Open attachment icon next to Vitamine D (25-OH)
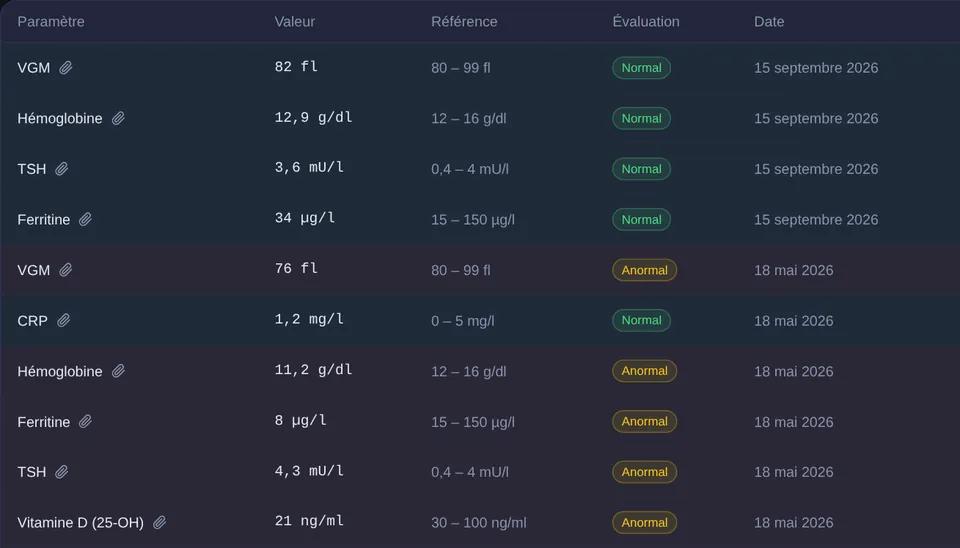960x548 pixels. (159, 522)
